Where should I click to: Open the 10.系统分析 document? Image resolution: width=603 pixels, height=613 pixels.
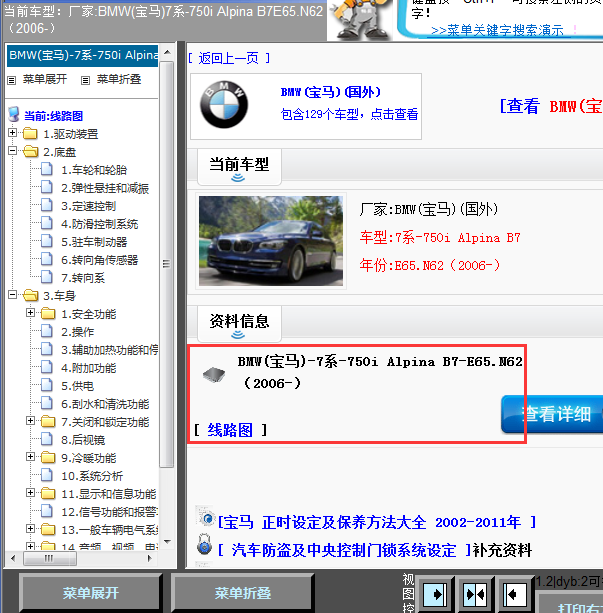click(x=92, y=476)
